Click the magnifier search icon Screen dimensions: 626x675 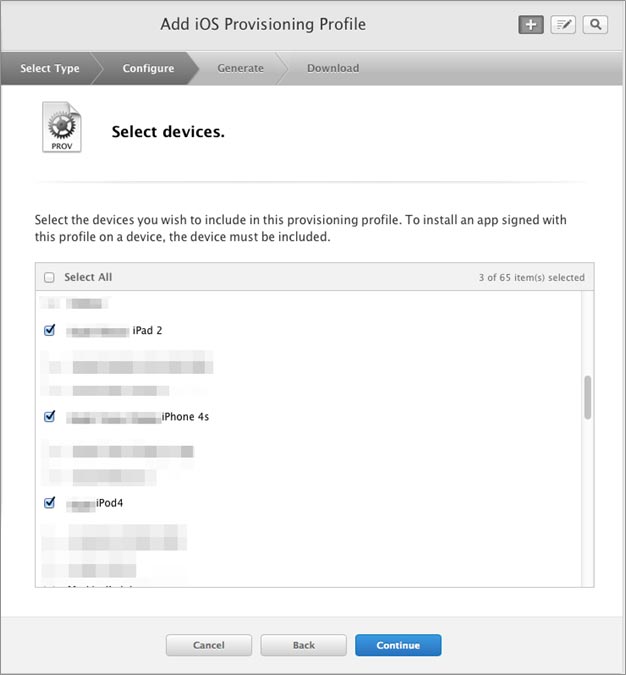click(x=595, y=25)
